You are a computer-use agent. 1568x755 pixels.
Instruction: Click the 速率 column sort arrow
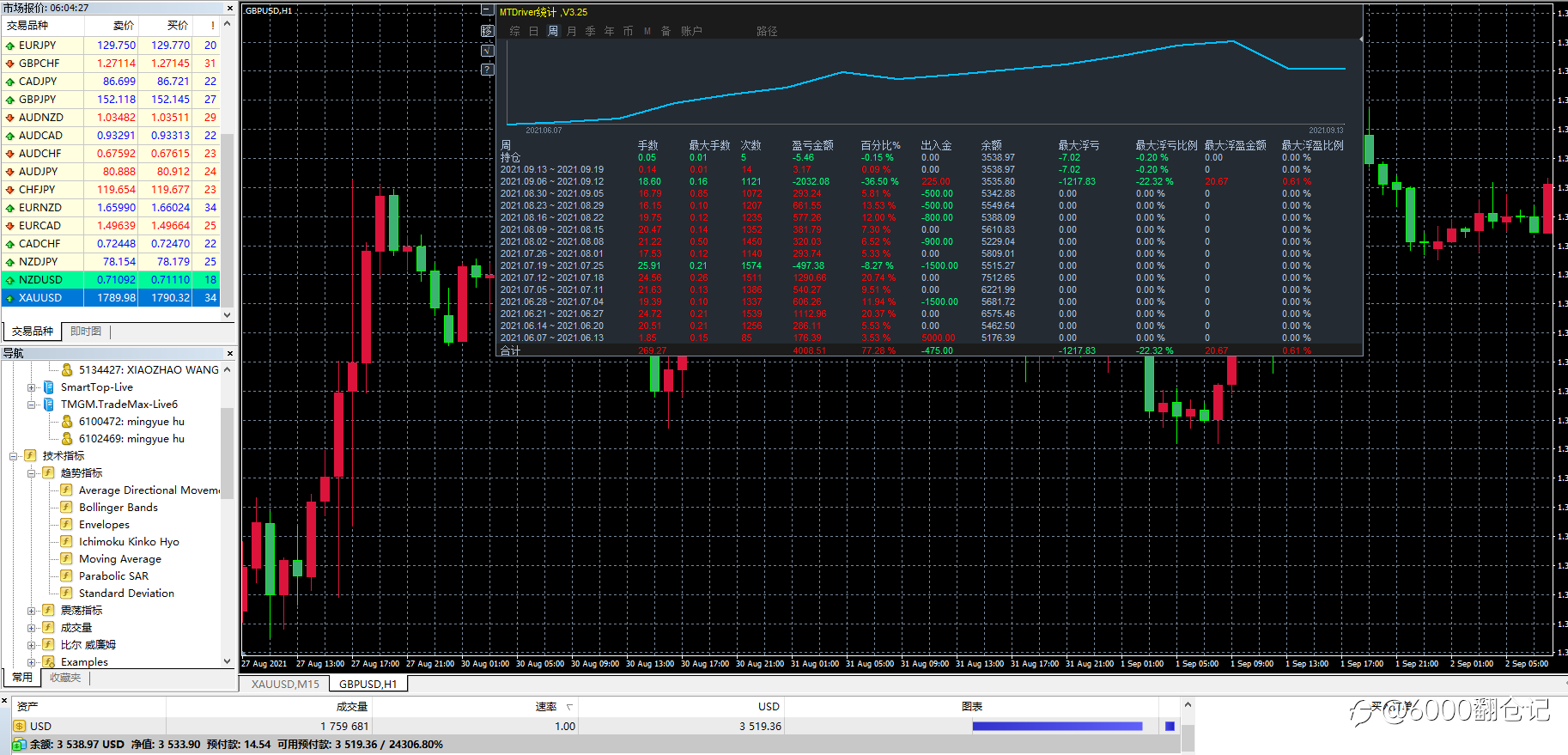569,707
